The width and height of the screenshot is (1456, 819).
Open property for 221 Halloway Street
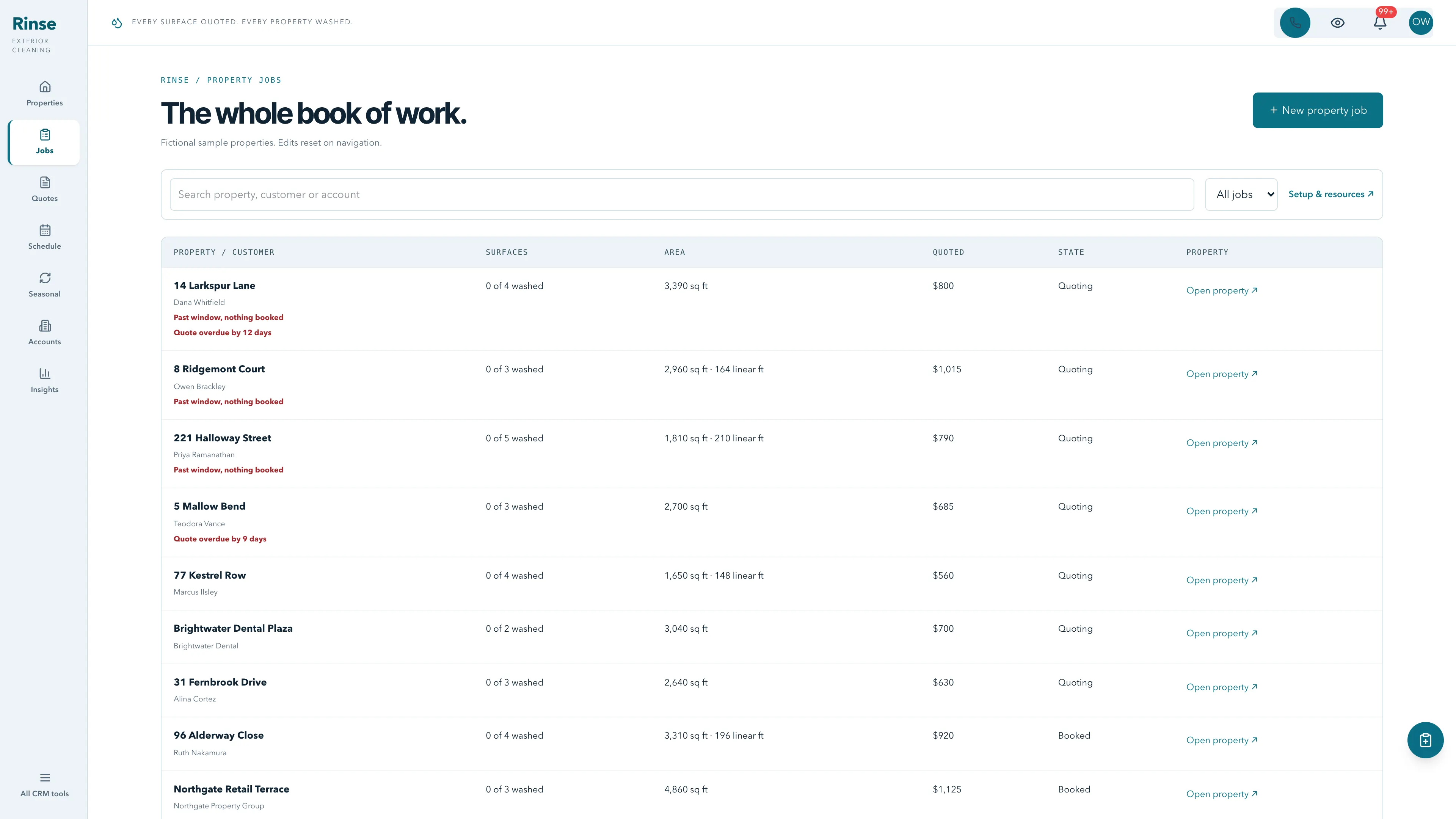tap(1221, 443)
